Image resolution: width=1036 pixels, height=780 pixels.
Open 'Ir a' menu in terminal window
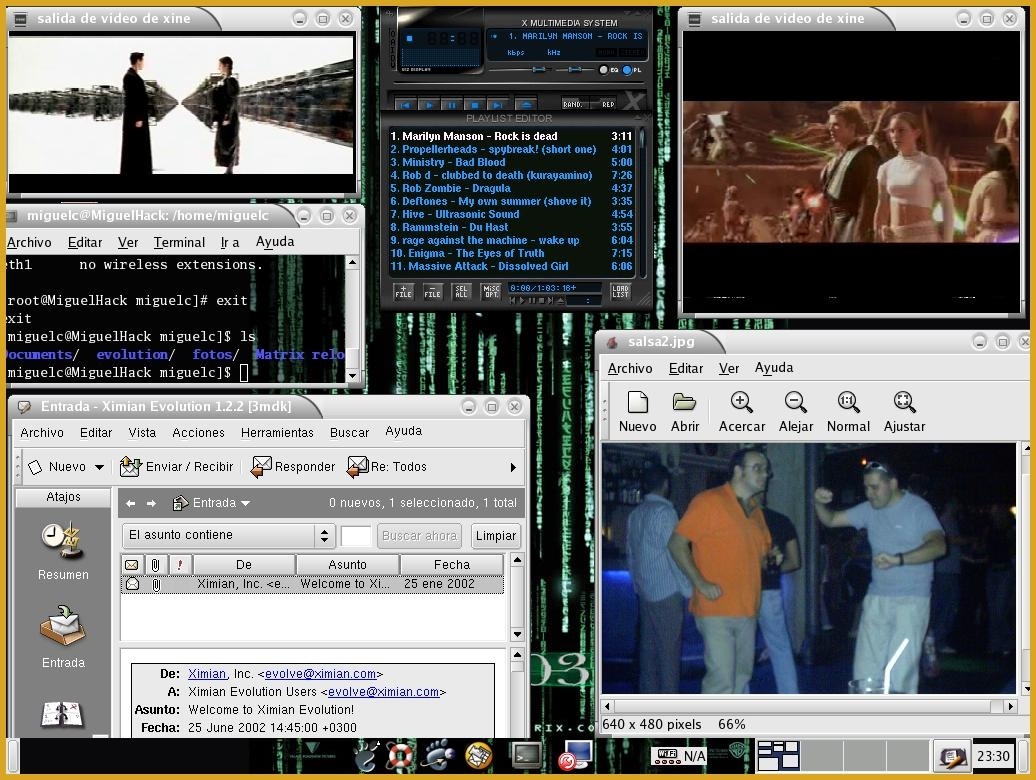click(230, 242)
